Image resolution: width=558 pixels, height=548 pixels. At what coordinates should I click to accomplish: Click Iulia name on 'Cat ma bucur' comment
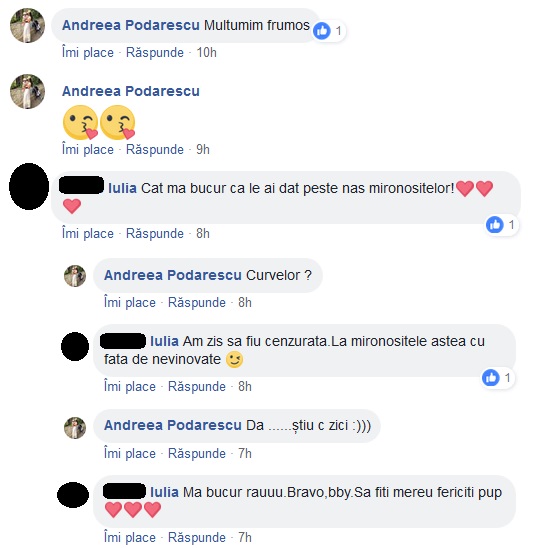122,188
